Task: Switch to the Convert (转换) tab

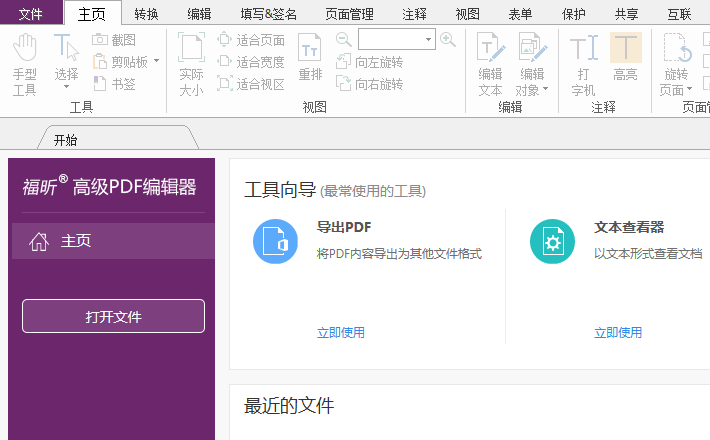Action: pyautogui.click(x=146, y=14)
